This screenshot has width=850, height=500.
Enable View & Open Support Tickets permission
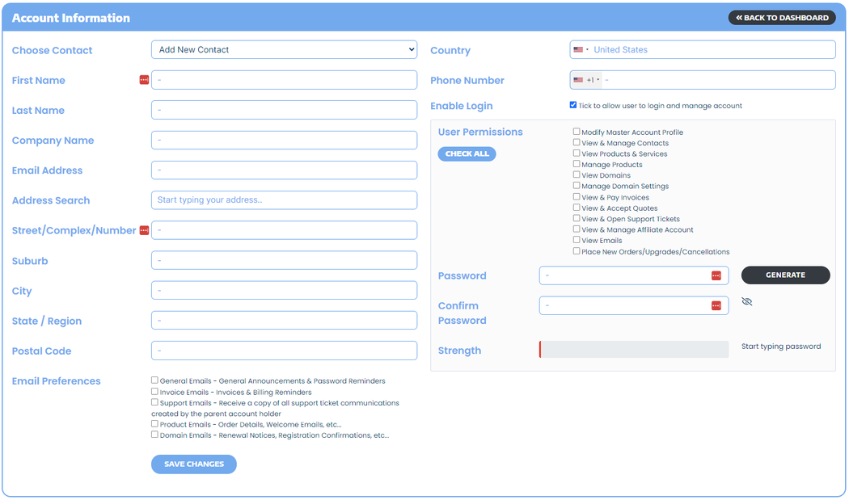coord(577,219)
